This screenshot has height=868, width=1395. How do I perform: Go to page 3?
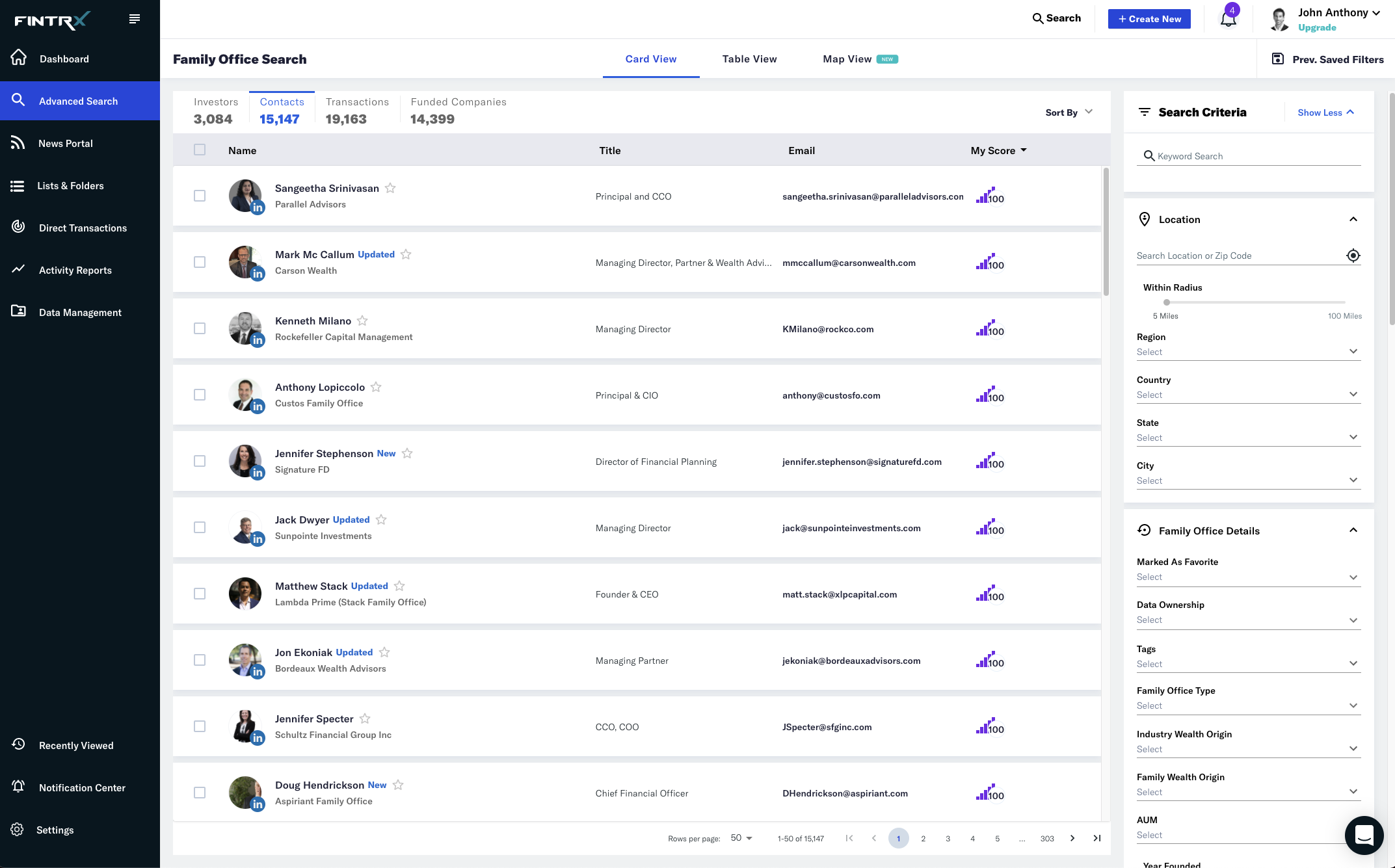948,838
